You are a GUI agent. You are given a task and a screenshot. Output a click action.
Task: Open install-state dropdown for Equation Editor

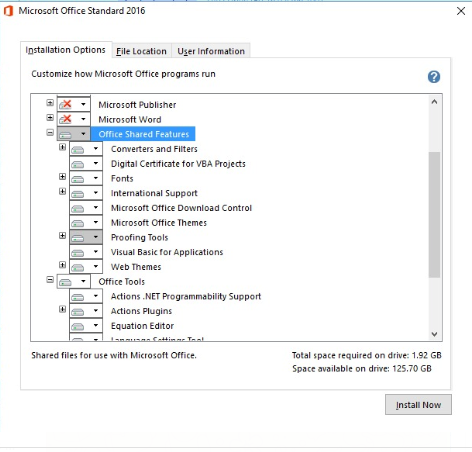pyautogui.click(x=86, y=325)
